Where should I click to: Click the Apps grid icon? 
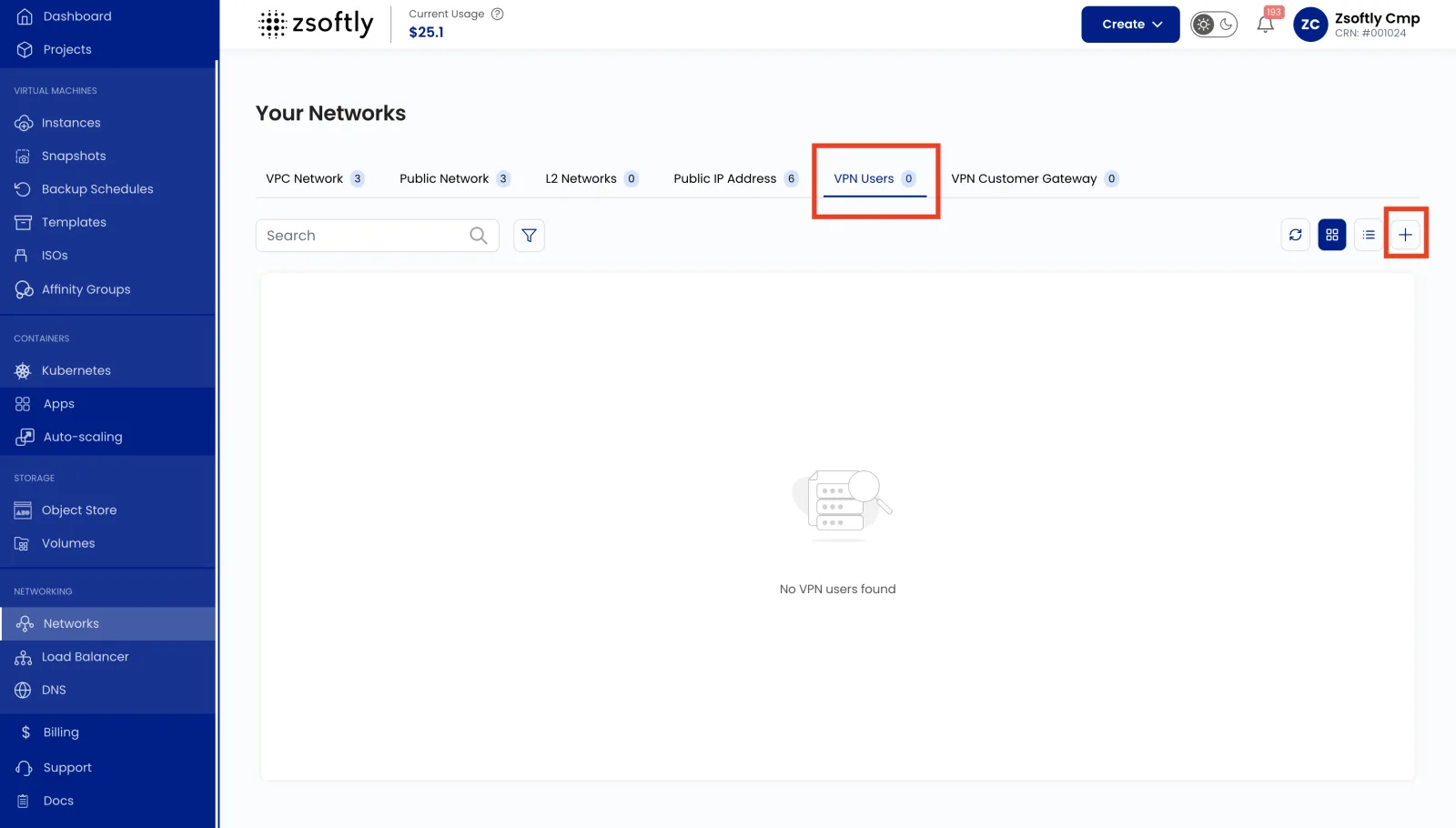24,404
